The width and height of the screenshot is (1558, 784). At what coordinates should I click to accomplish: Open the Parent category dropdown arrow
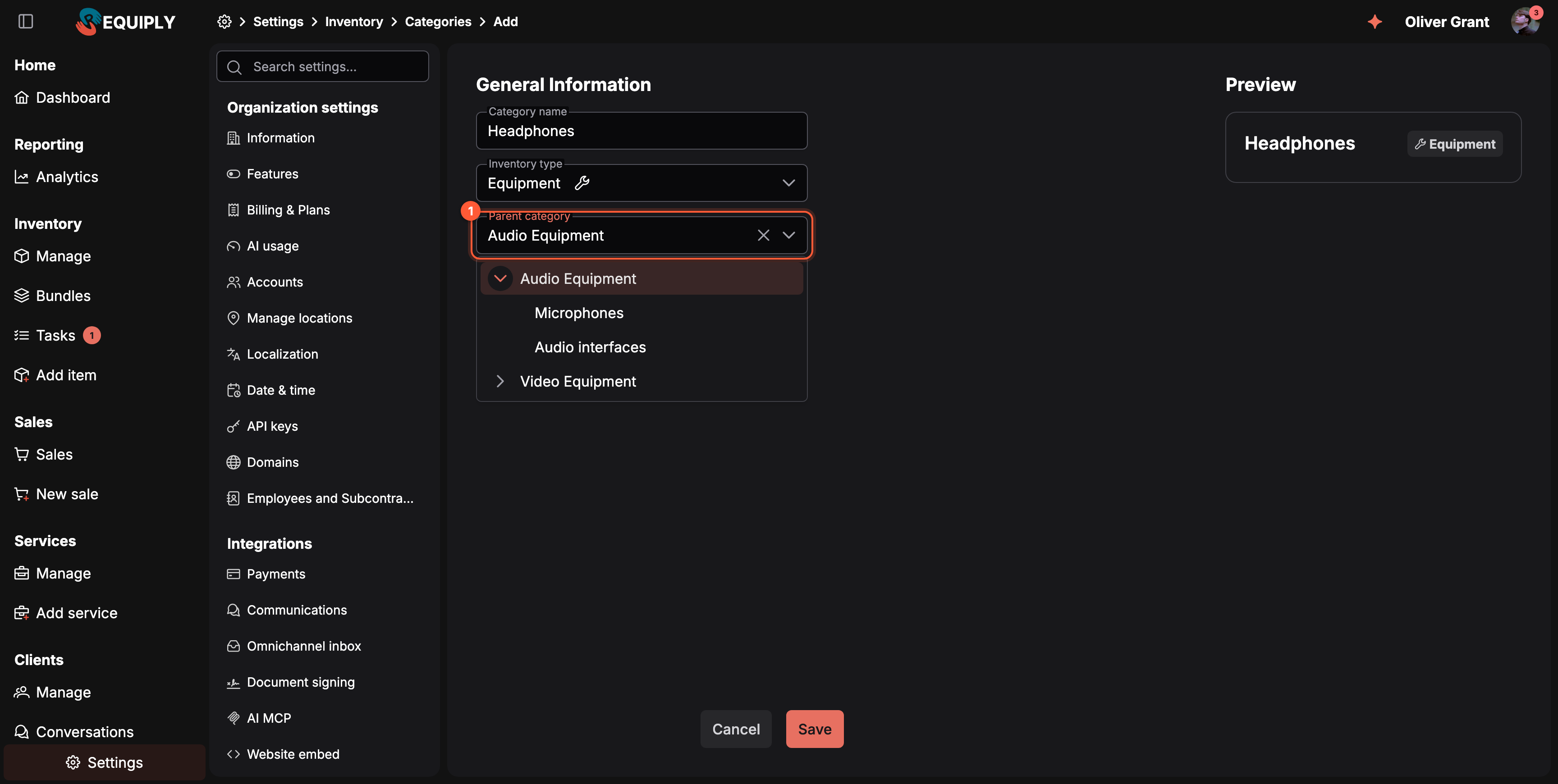(x=788, y=235)
